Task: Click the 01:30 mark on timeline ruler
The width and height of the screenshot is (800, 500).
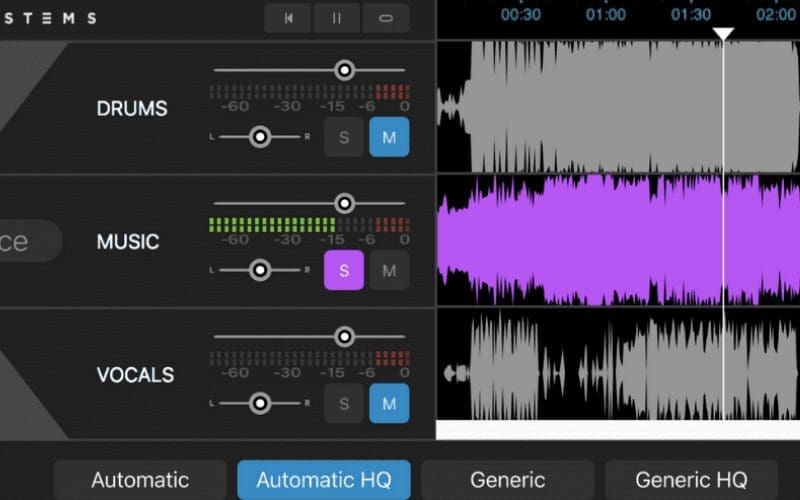Action: pos(691,14)
